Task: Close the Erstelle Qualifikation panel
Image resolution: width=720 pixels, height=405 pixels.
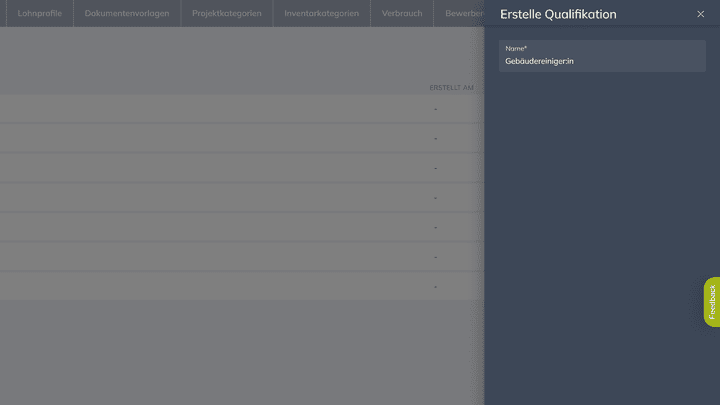Action: coord(700,14)
